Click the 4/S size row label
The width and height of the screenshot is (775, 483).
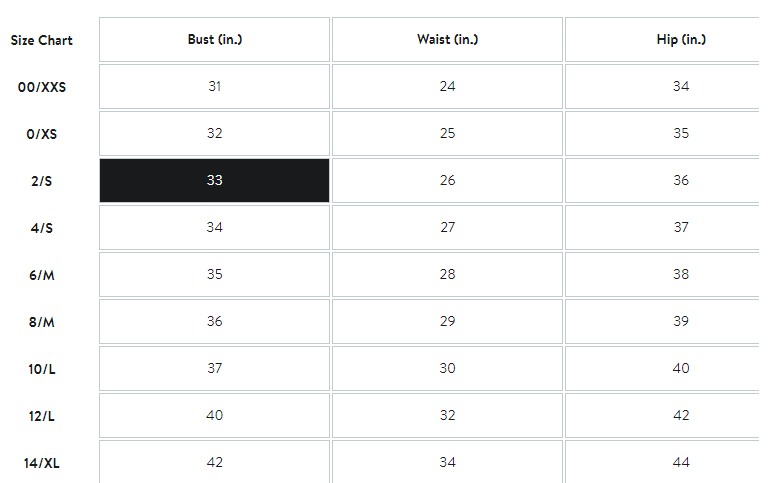pyautogui.click(x=41, y=228)
